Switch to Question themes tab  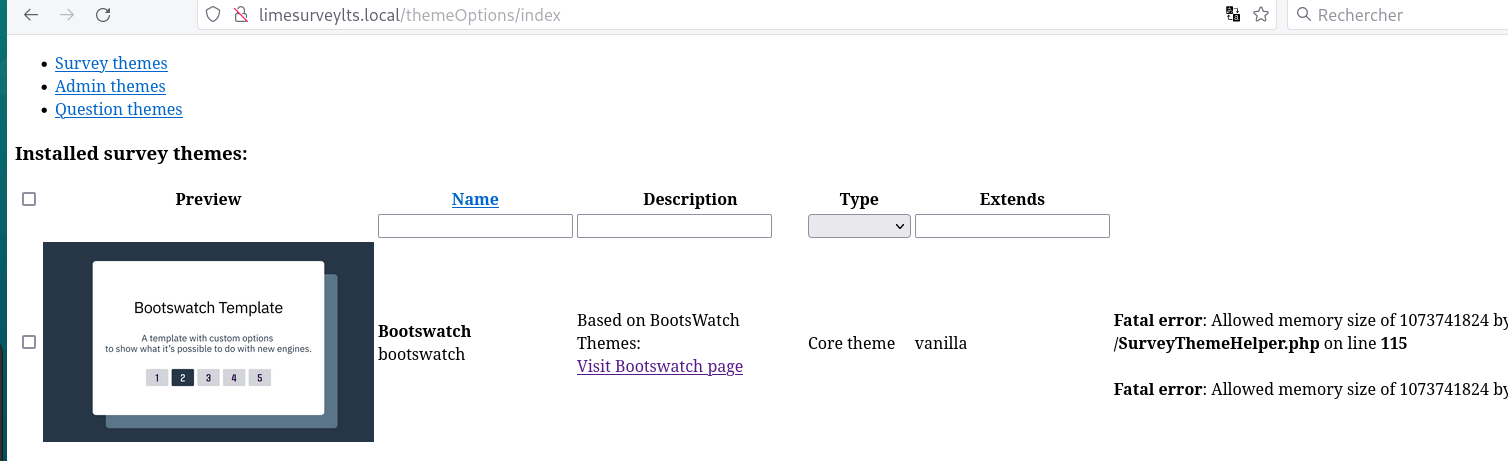(x=118, y=109)
